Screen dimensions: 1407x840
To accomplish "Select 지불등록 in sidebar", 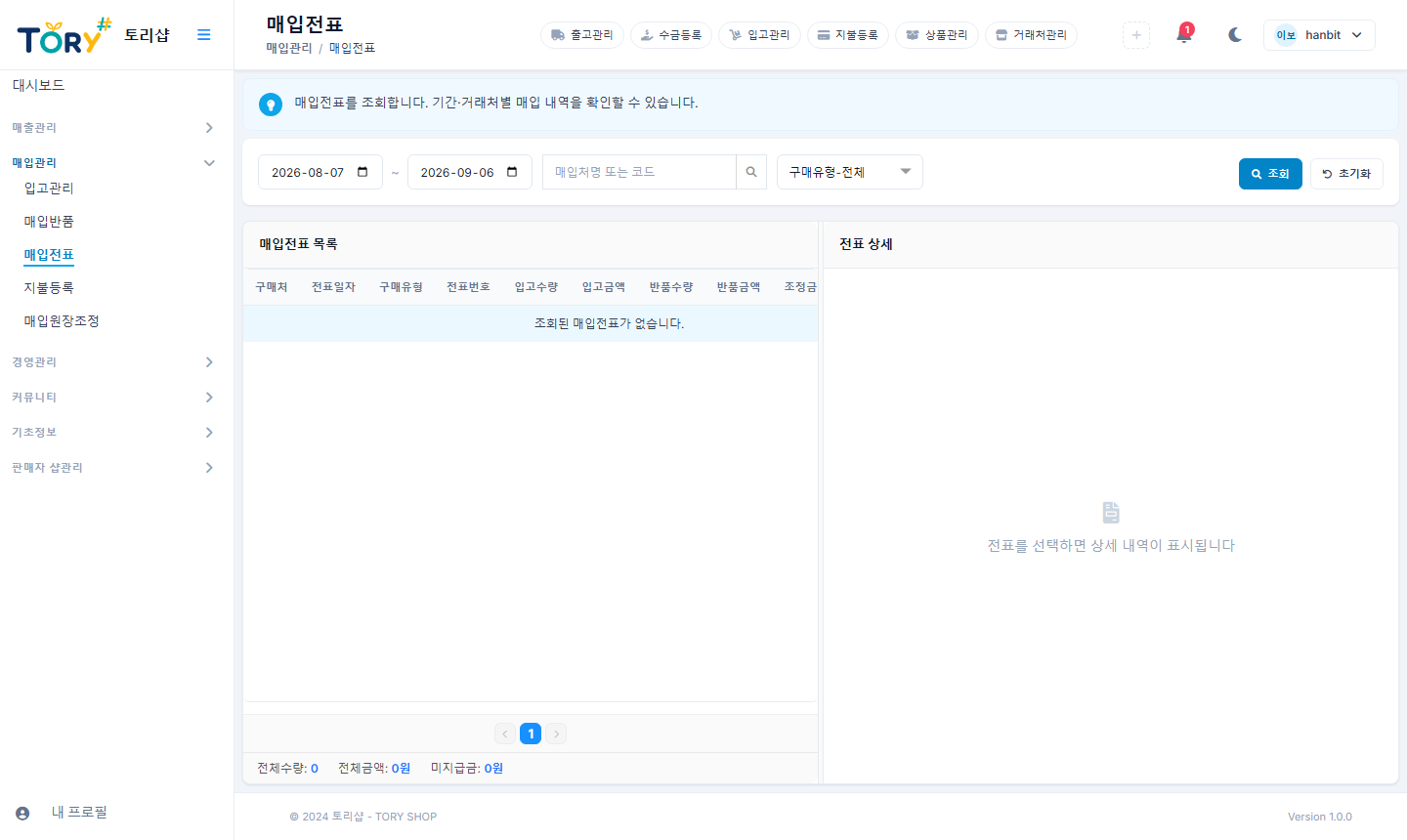I will pyautogui.click(x=49, y=288).
